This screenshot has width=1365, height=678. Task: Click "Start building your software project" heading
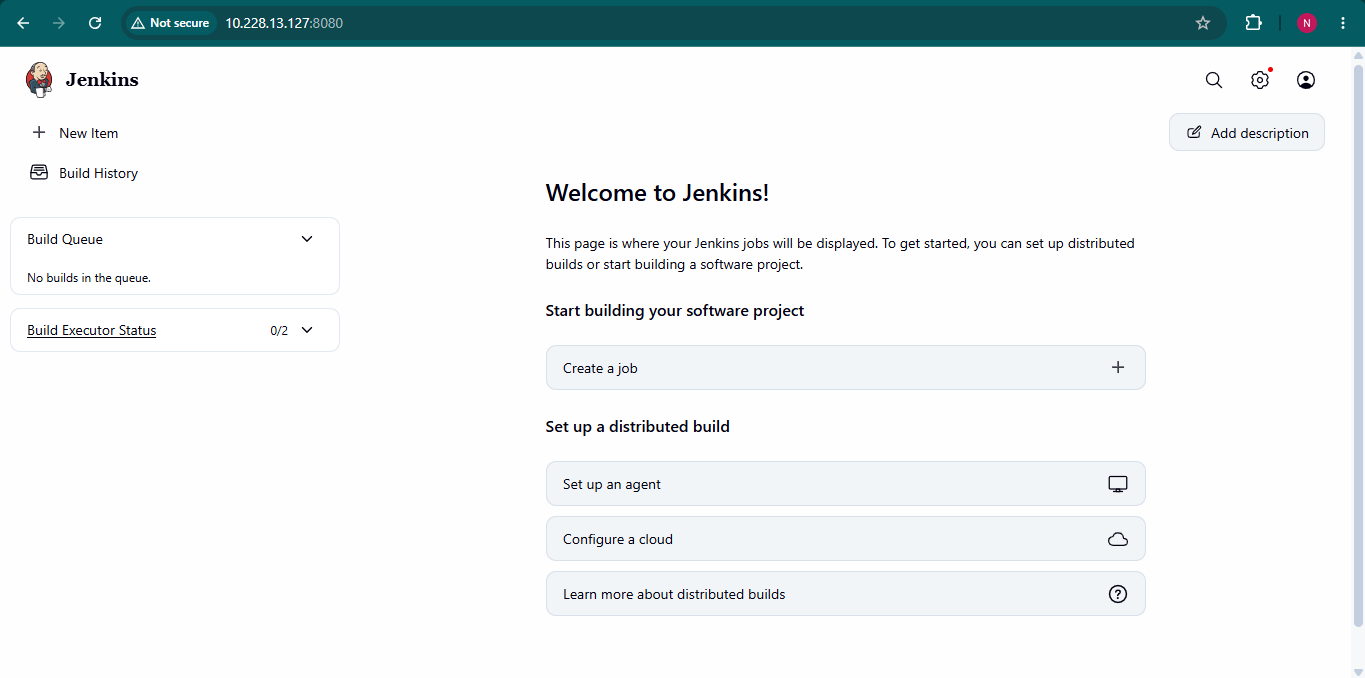[x=675, y=311]
